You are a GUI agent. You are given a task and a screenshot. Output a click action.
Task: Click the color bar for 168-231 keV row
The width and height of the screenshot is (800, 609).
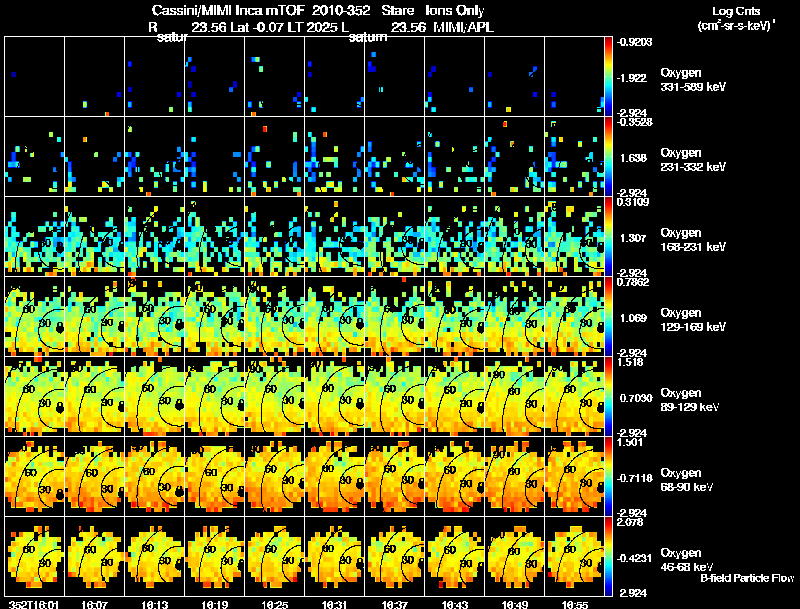coord(608,236)
